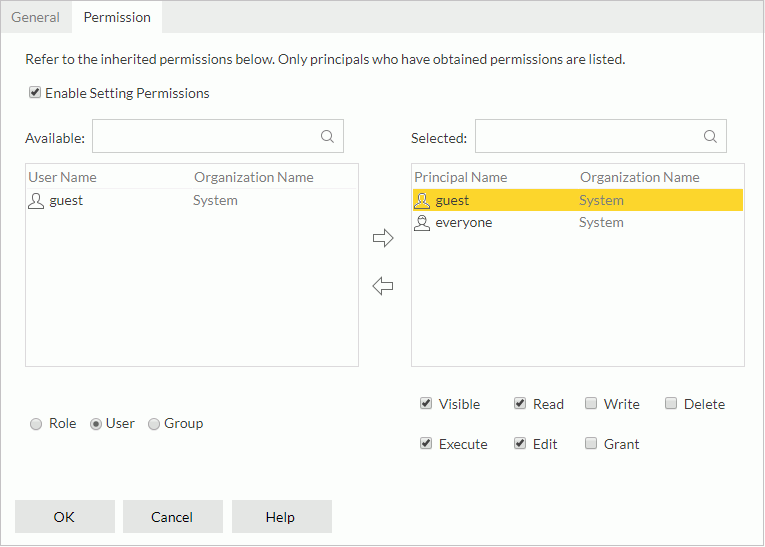Click the Cancel button
Image resolution: width=765 pixels, height=547 pixels.
[x=173, y=516]
